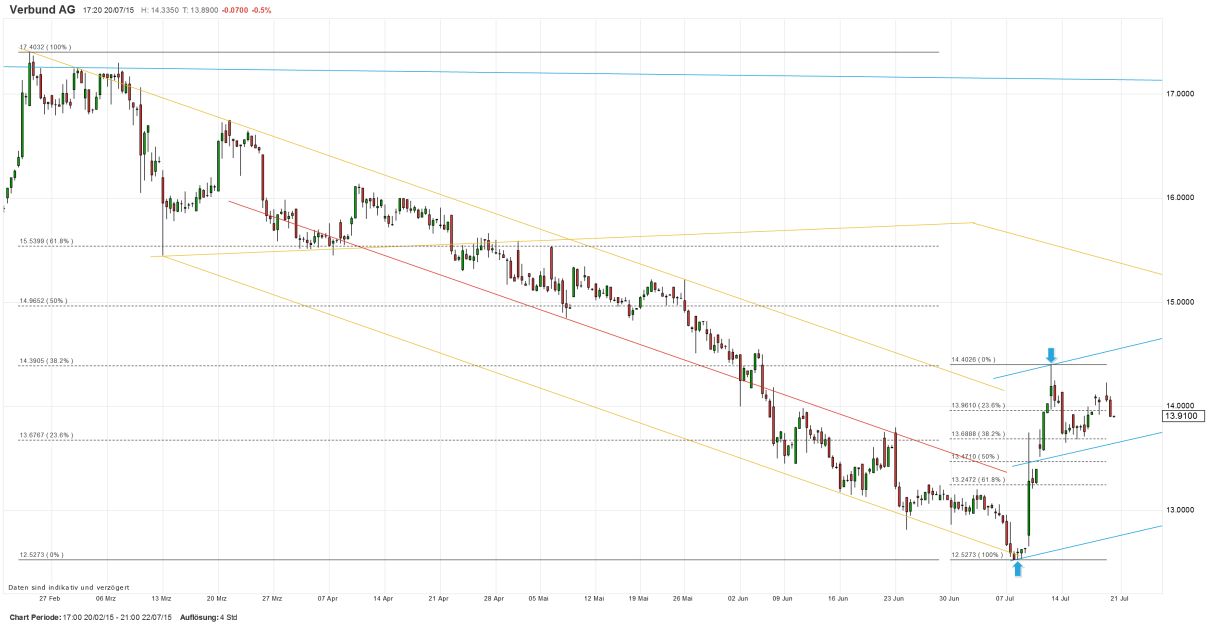Select the 17.4032 (100%) Fibonacci label

point(45,47)
